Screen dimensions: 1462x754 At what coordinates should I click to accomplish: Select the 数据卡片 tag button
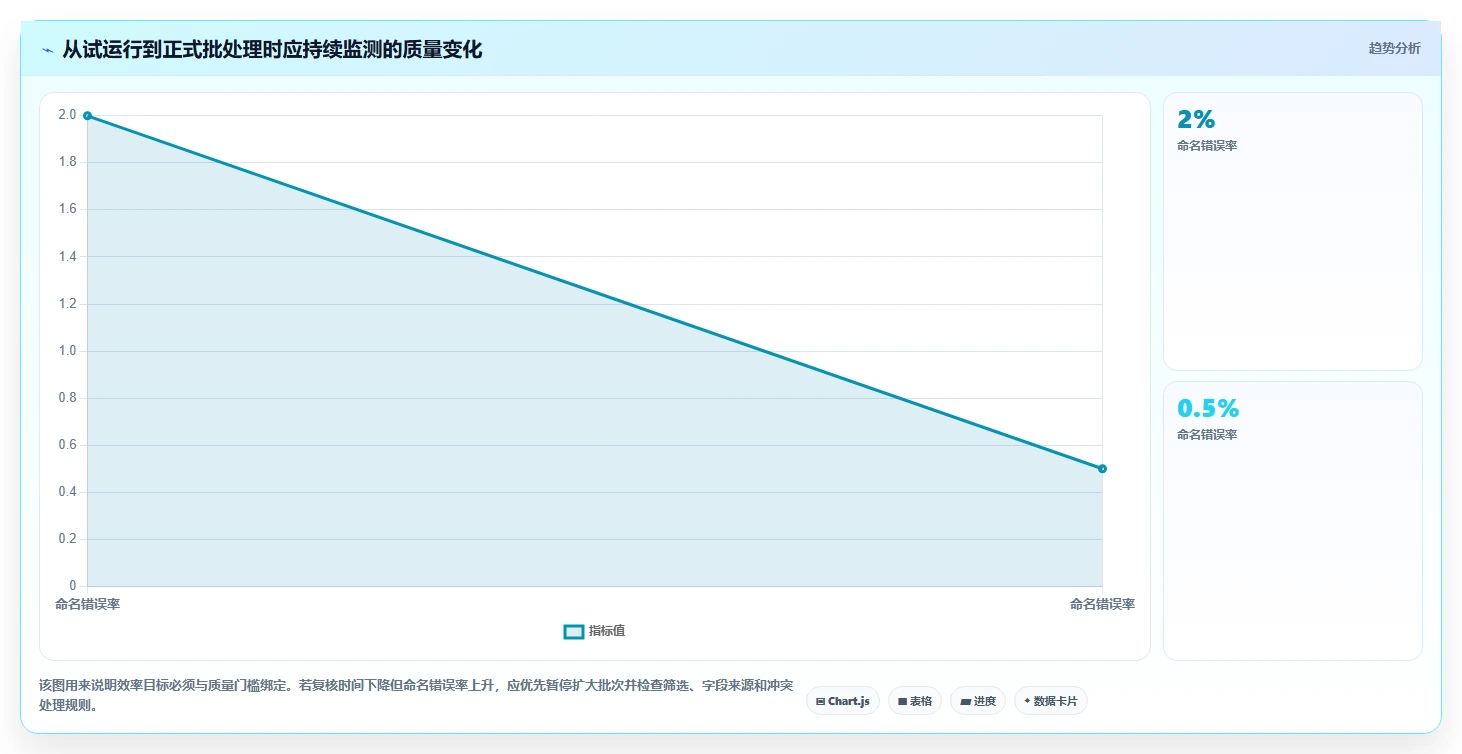pyautogui.click(x=1050, y=701)
